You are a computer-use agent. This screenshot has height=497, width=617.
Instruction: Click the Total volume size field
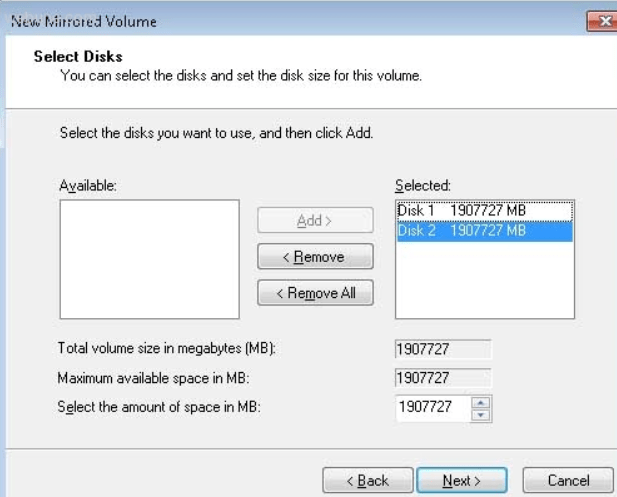coord(443,349)
